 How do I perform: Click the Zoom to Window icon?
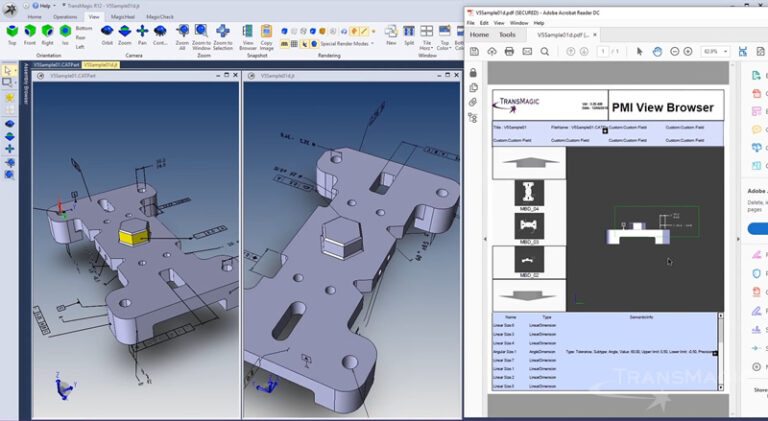(201, 32)
